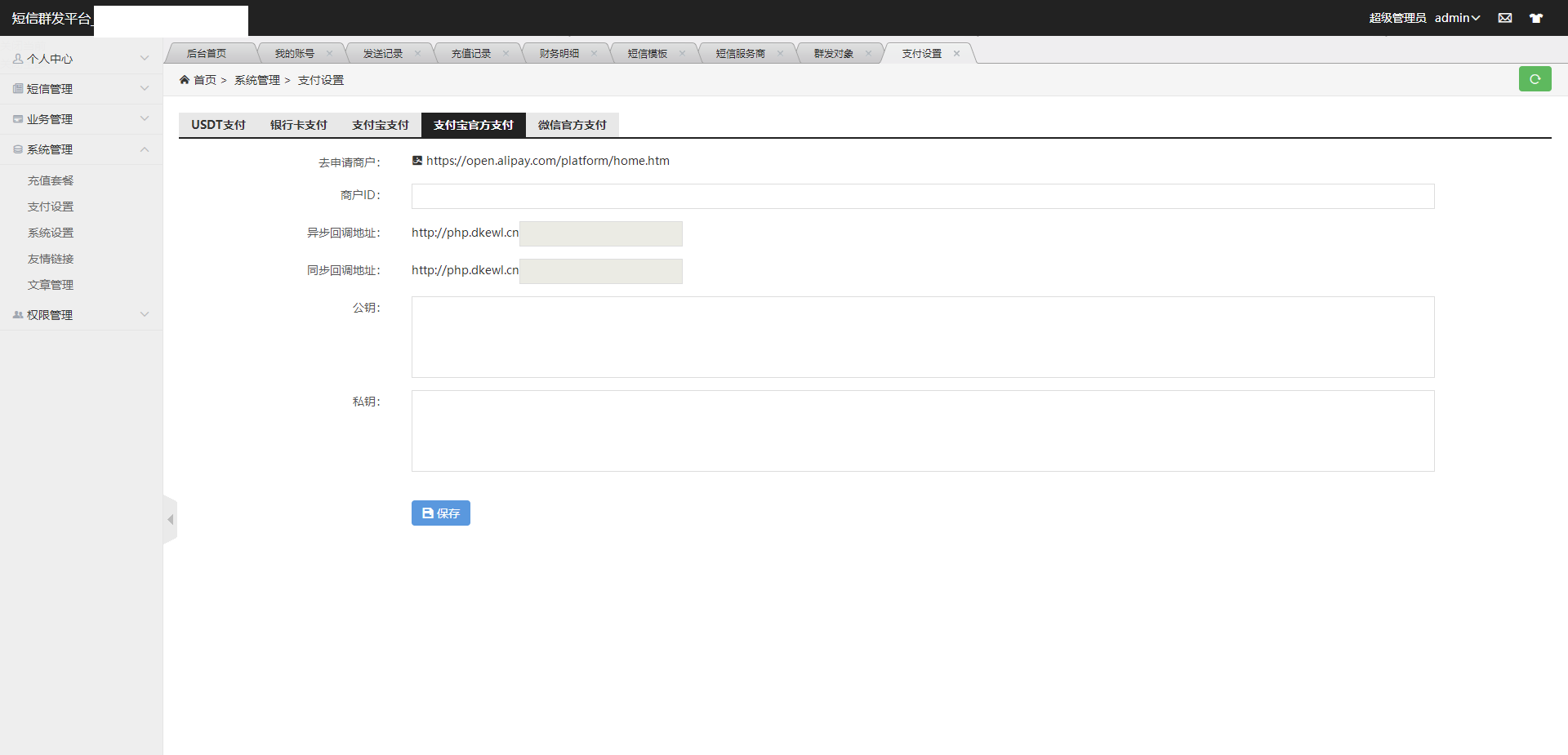Close the 支付设置 tab with its x

(x=956, y=53)
